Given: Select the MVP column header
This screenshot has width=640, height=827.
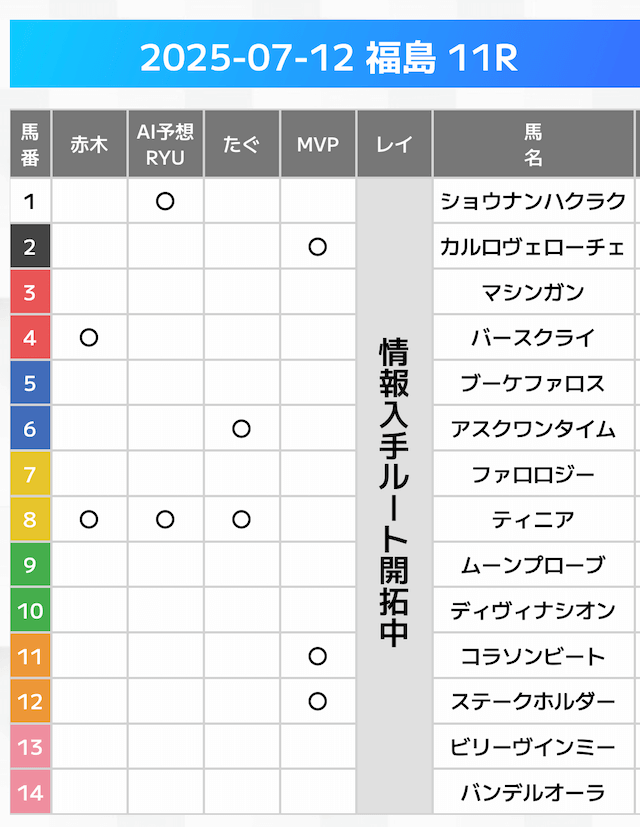Looking at the screenshot, I should (318, 144).
